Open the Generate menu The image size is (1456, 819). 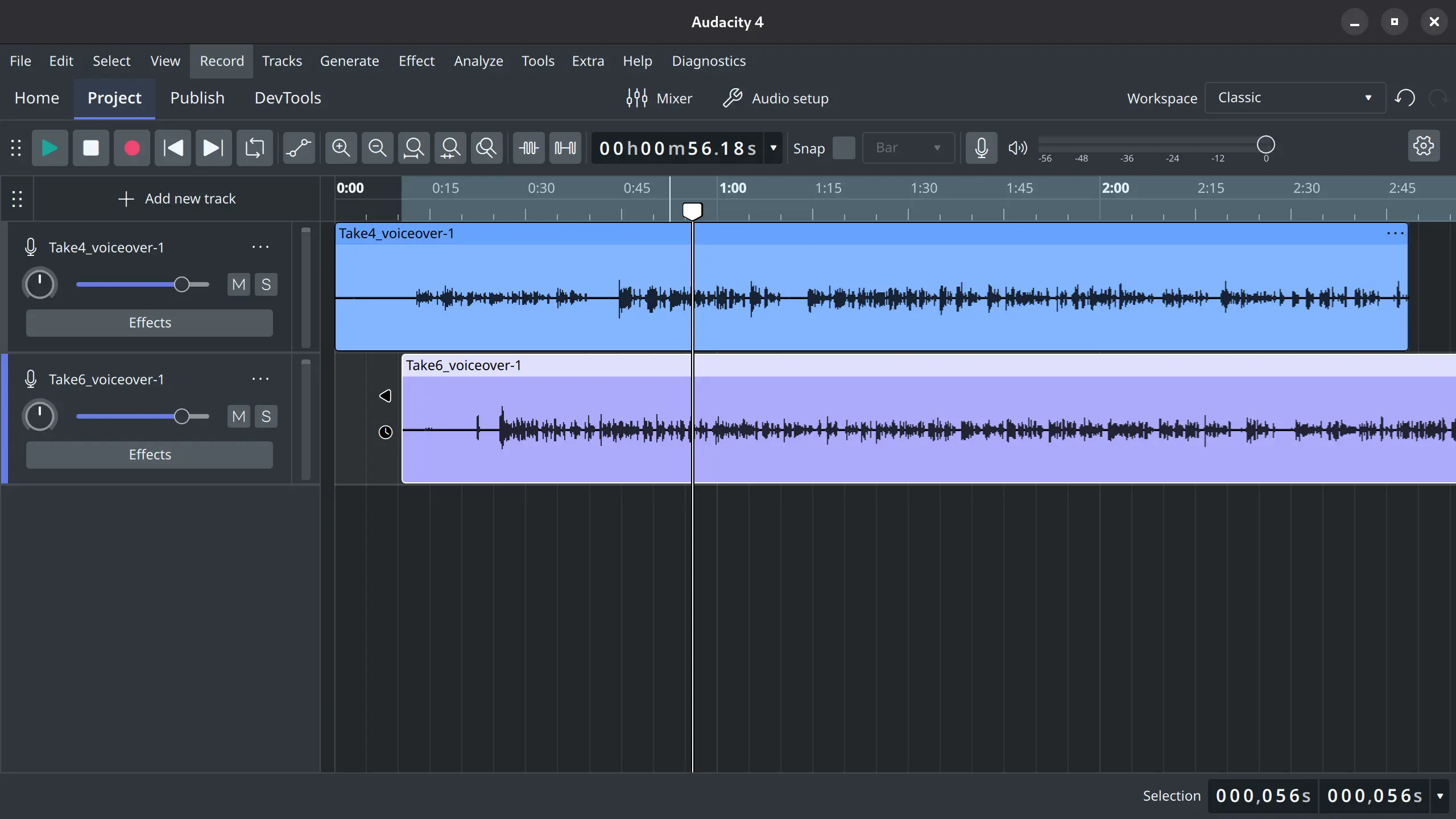349,61
